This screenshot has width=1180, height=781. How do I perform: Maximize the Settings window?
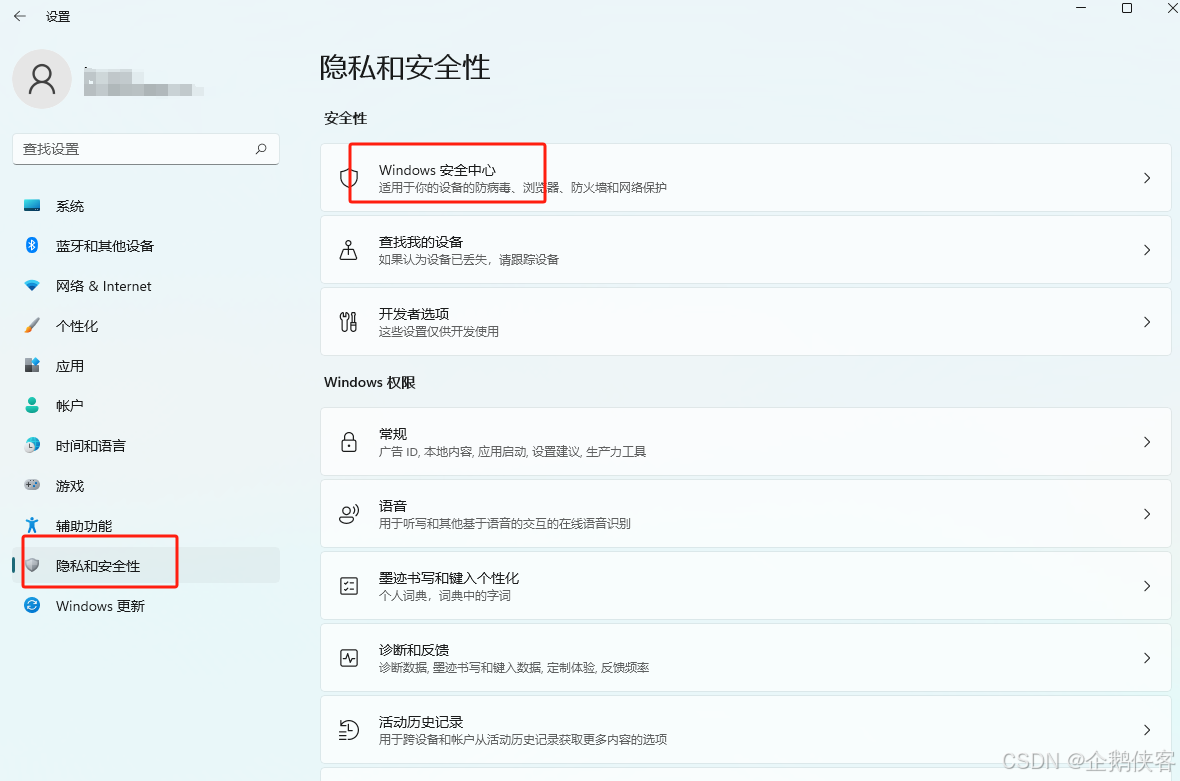(x=1127, y=8)
